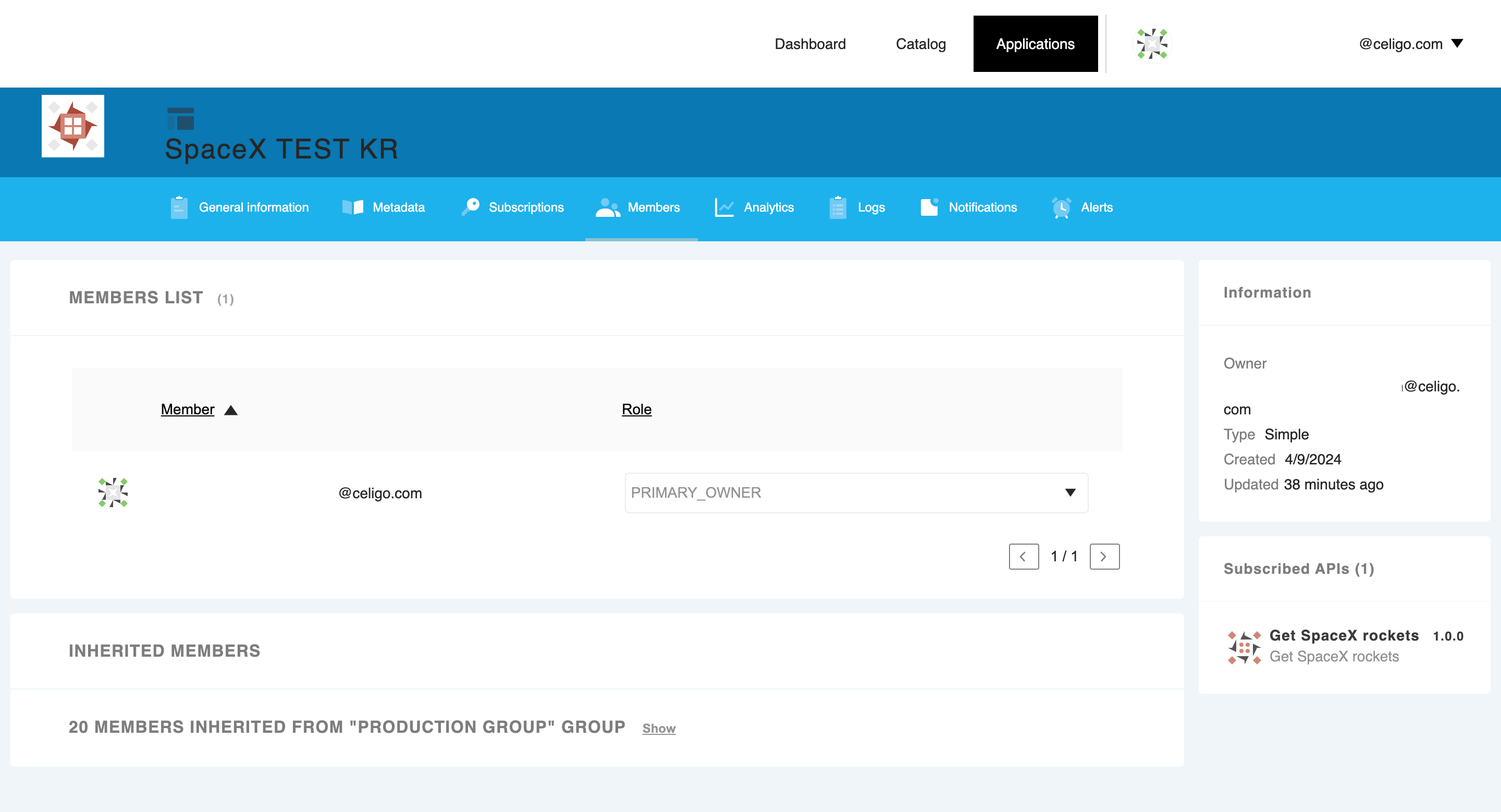
Task: Click the SpaceX TEST KR application logo
Action: coord(73,127)
